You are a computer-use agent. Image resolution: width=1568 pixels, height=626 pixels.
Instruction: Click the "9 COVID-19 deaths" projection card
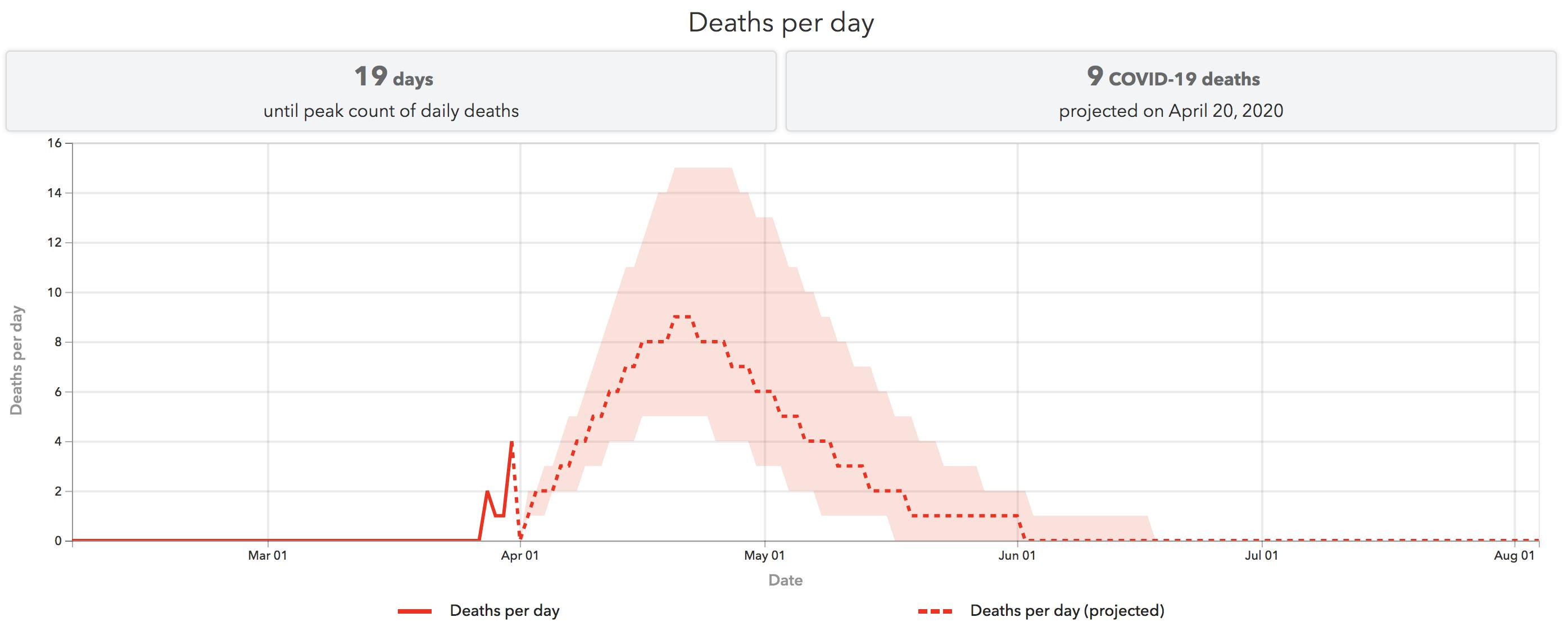pyautogui.click(x=1171, y=91)
